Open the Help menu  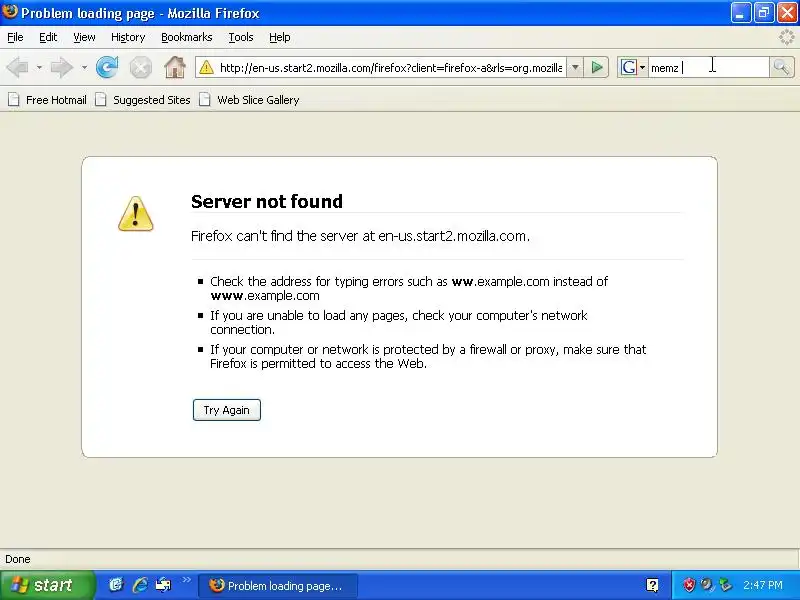280,37
